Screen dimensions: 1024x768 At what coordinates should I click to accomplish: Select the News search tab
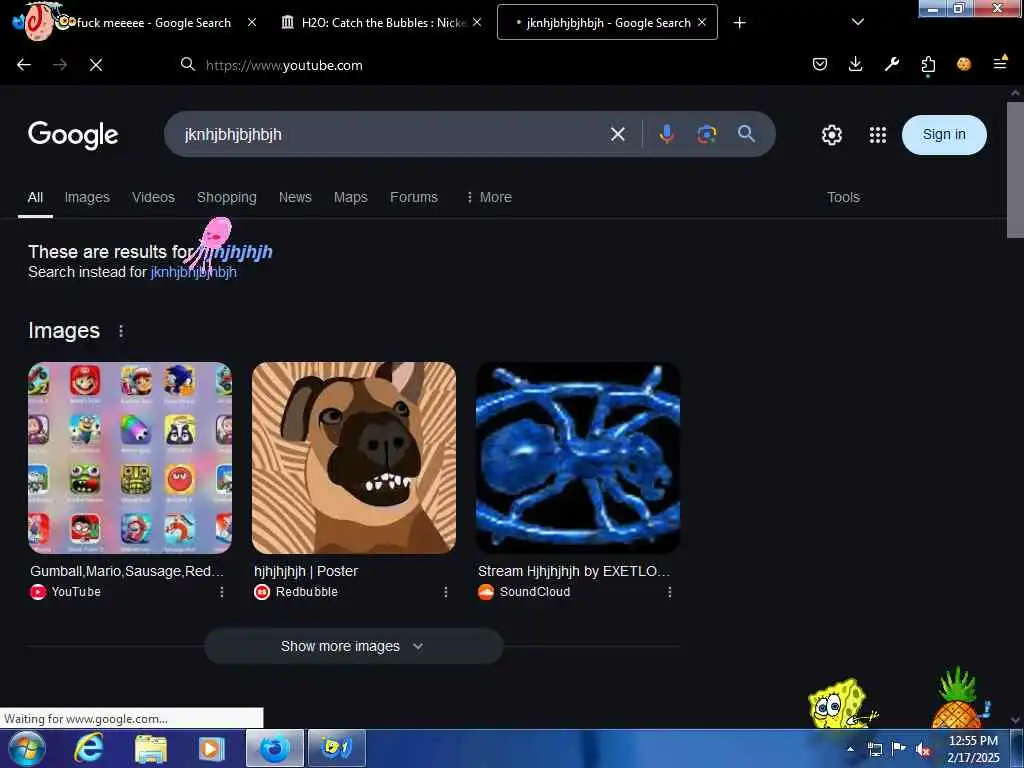click(x=295, y=197)
